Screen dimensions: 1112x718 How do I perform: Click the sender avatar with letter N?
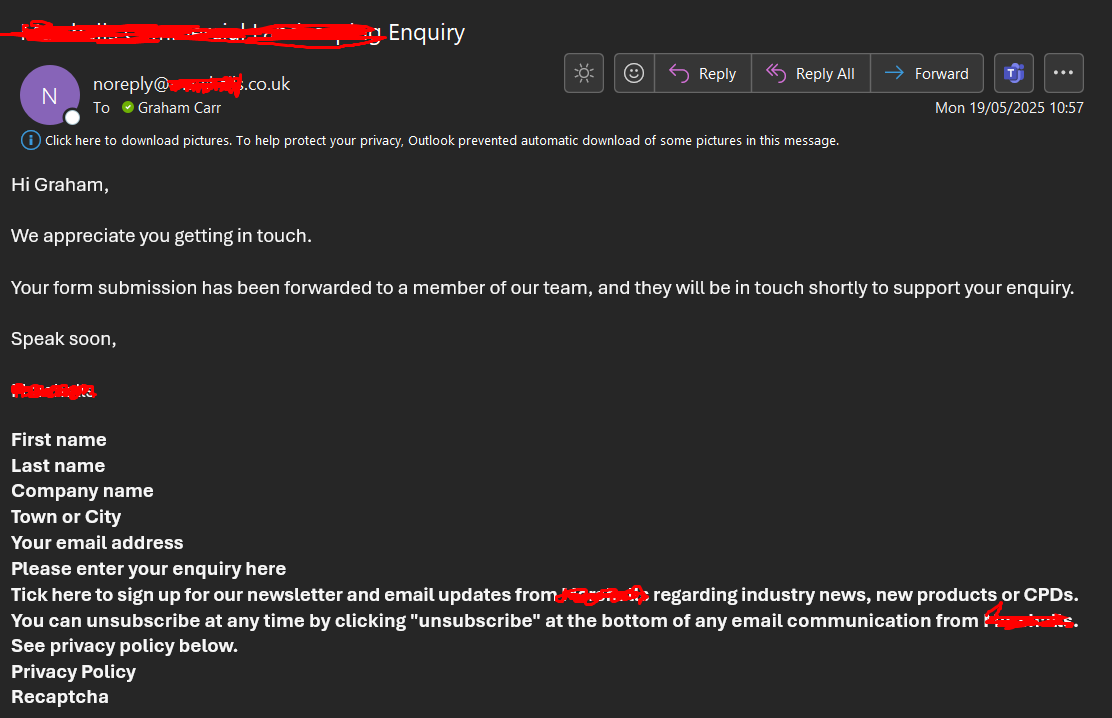[50, 95]
